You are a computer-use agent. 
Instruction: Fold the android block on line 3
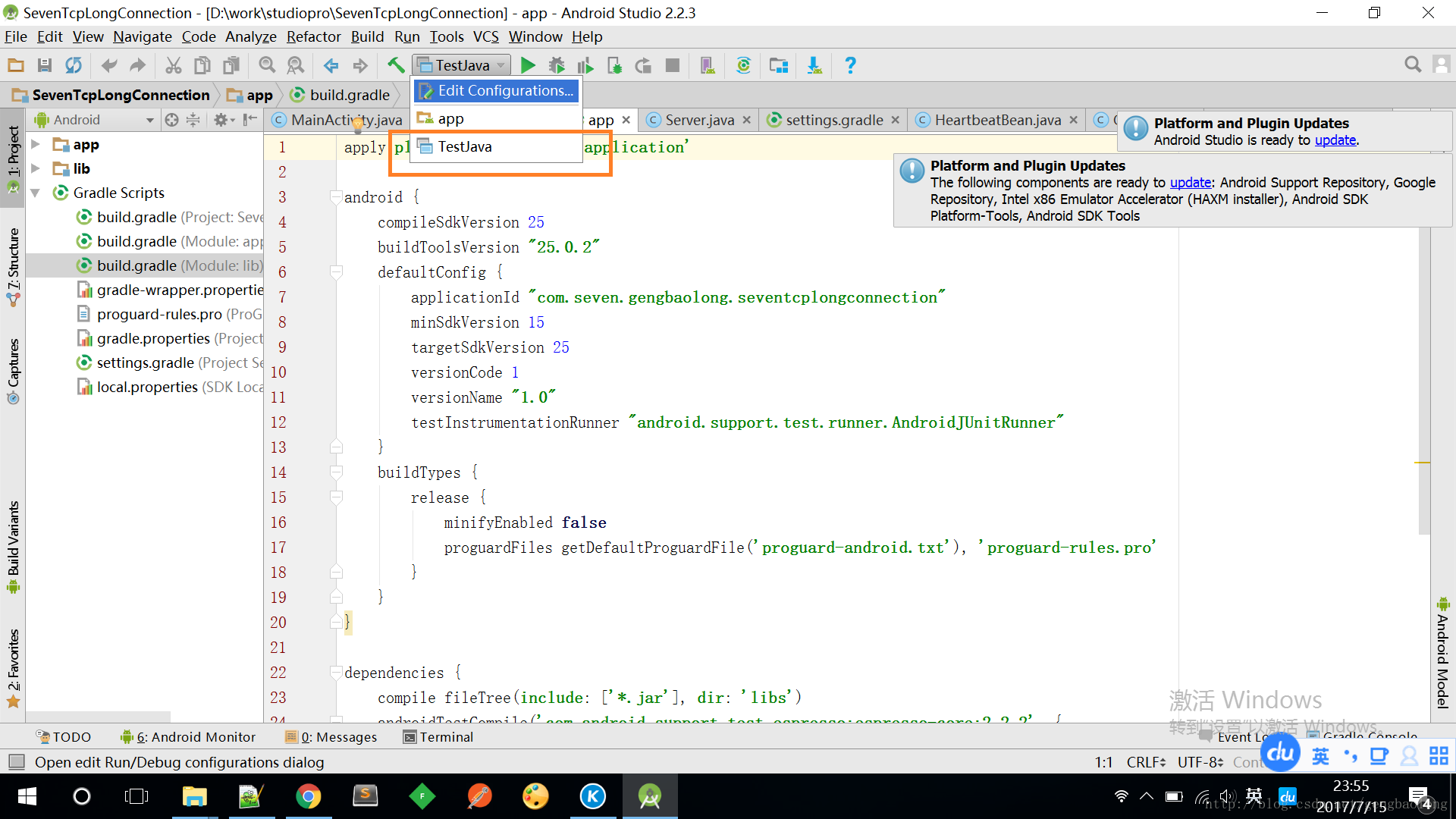(x=336, y=197)
